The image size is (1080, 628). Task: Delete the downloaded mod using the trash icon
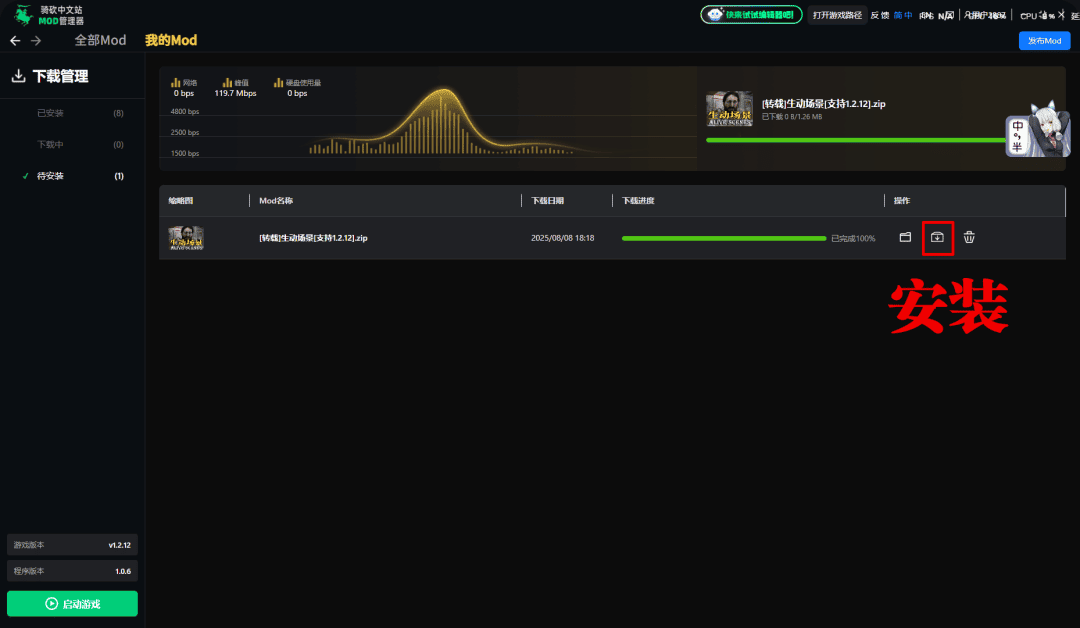coord(969,238)
